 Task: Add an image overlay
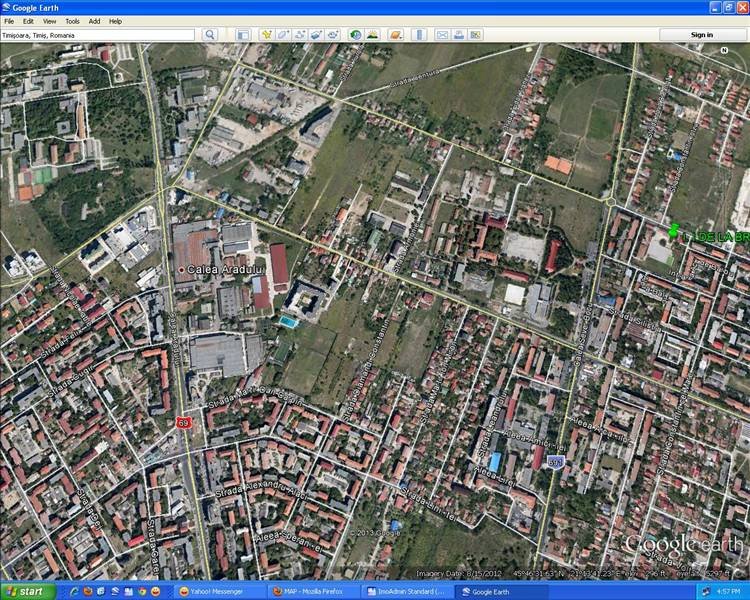click(315, 34)
